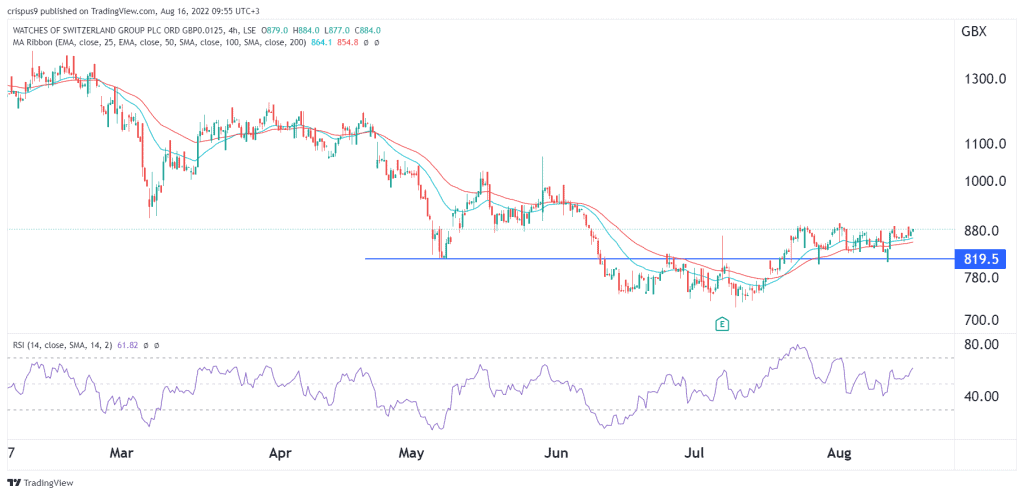1024x495 pixels.
Task: Click the 4h timeframe label in the title
Action: click(x=231, y=30)
